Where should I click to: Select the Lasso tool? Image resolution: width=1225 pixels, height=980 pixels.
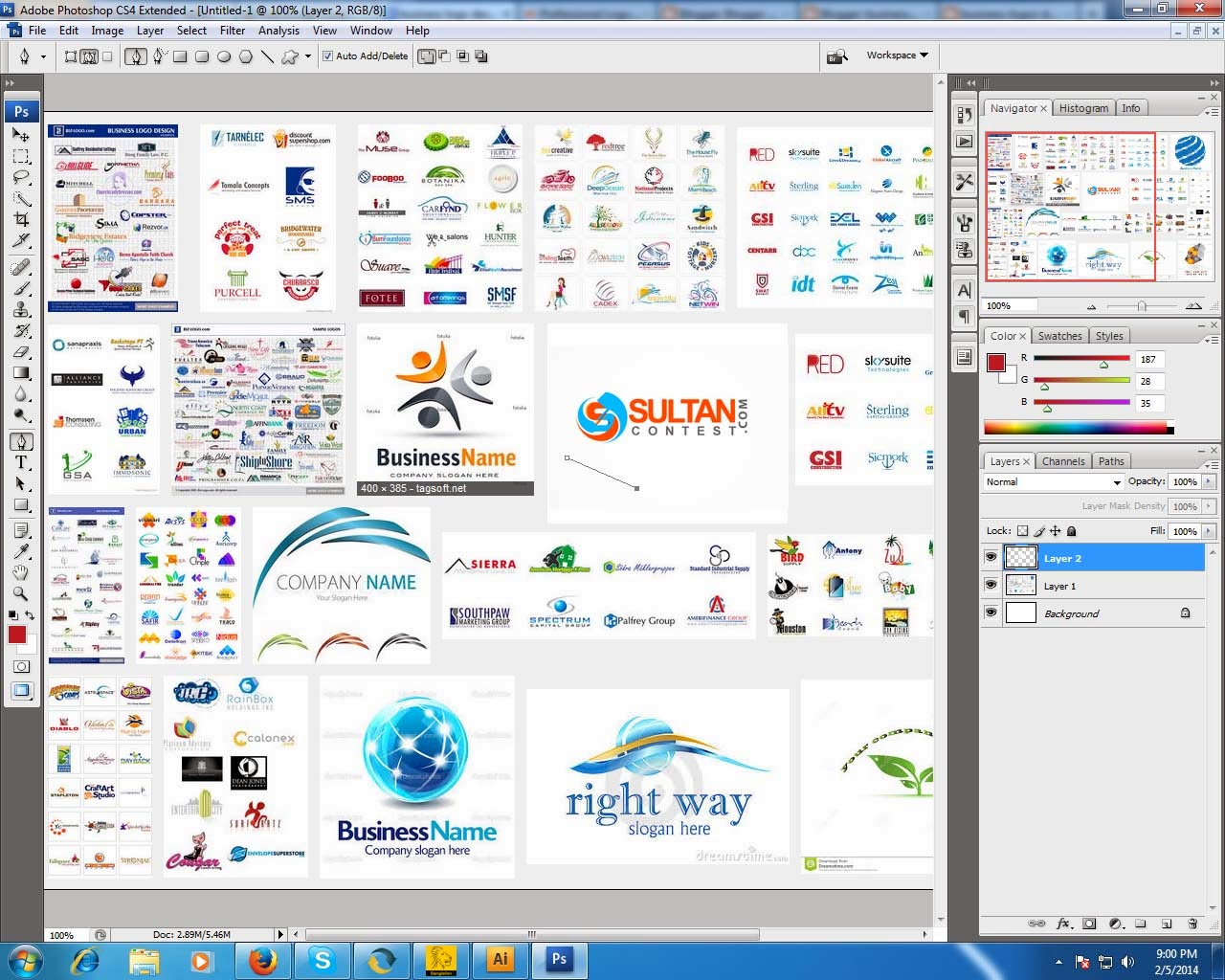(21, 174)
